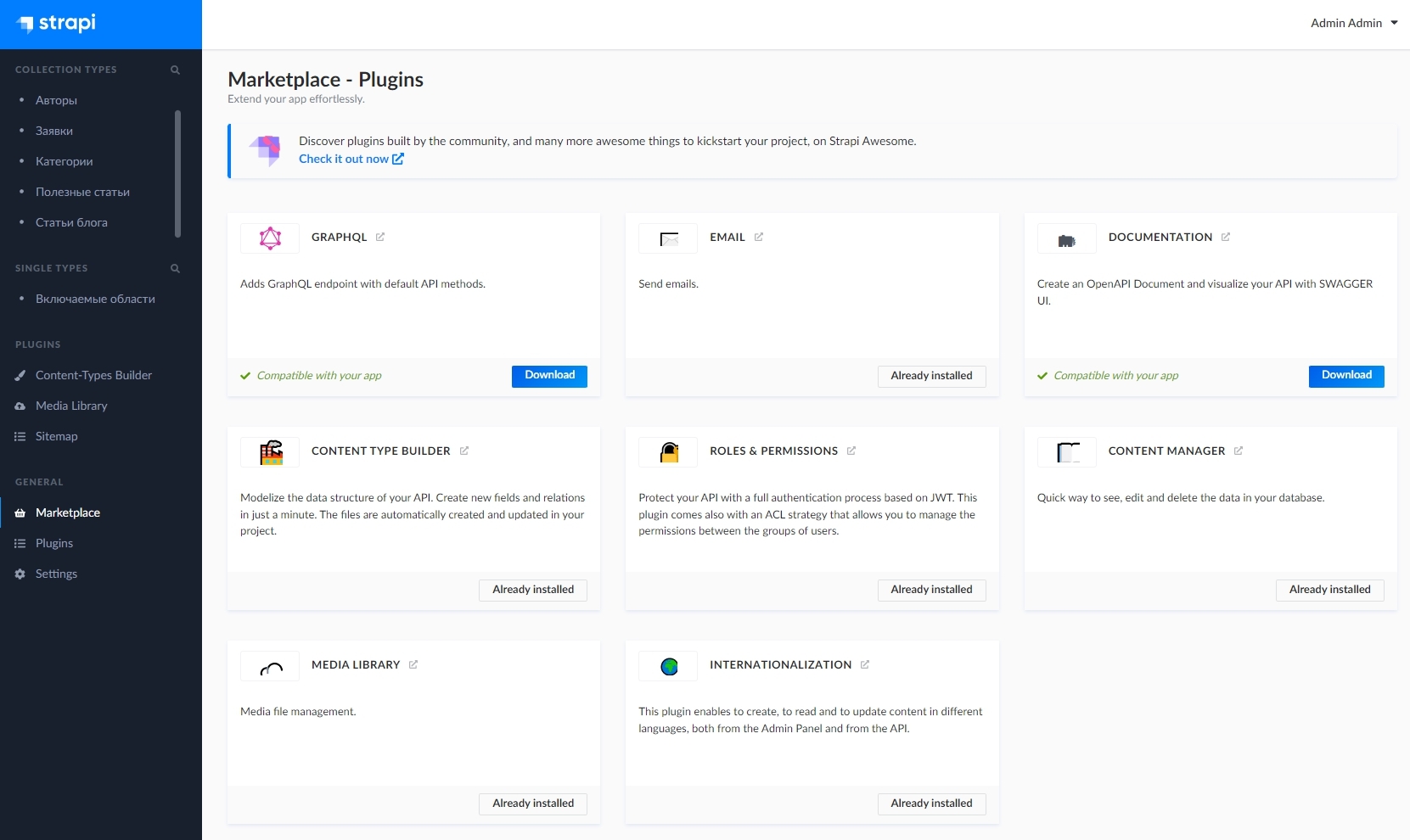Viewport: 1410px width, 840px height.
Task: Follow the Check it out now link
Action: pos(351,159)
